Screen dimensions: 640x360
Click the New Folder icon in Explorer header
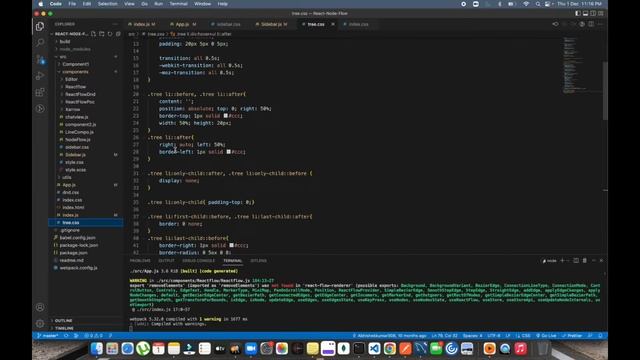point(102,34)
